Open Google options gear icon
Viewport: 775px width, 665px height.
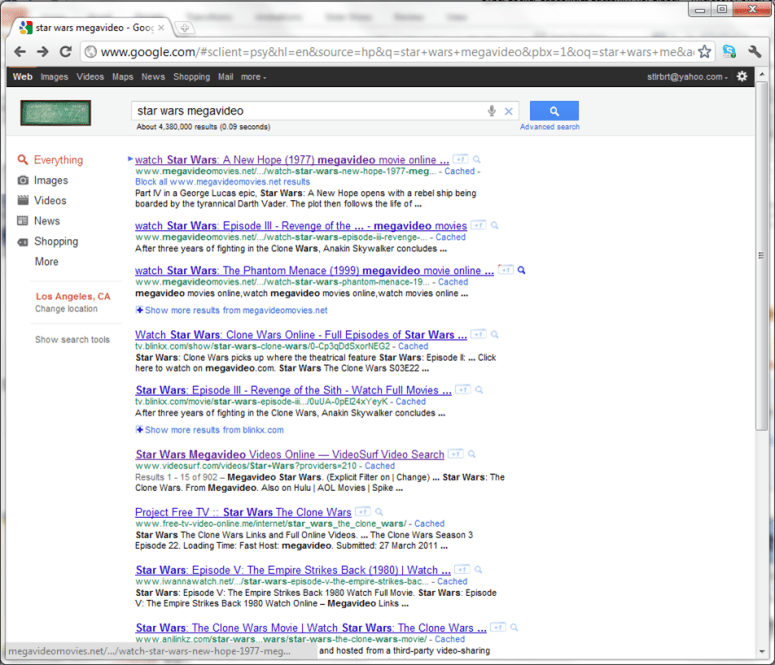742,77
